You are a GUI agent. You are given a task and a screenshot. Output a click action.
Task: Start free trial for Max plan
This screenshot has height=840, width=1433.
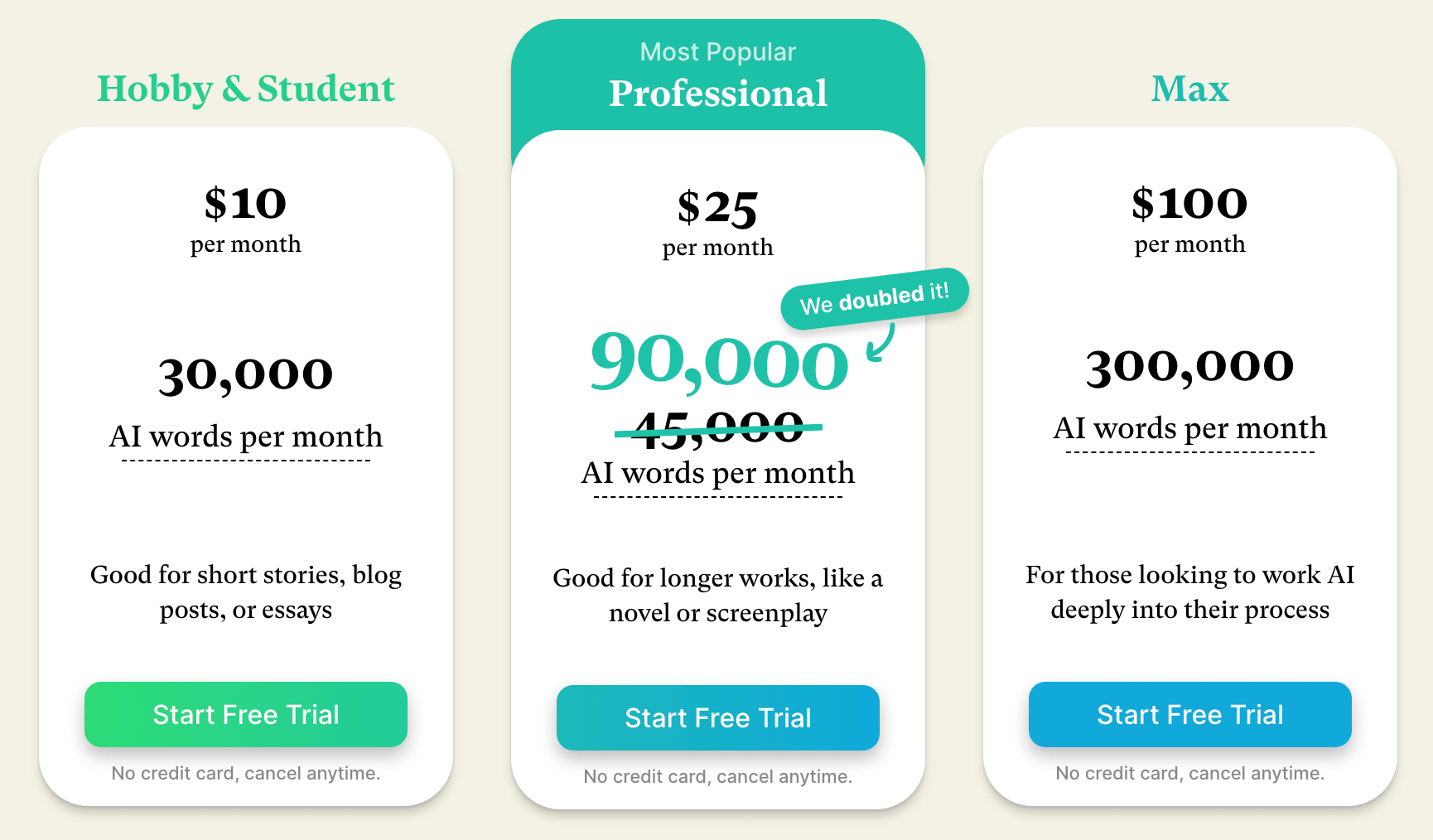[1189, 714]
